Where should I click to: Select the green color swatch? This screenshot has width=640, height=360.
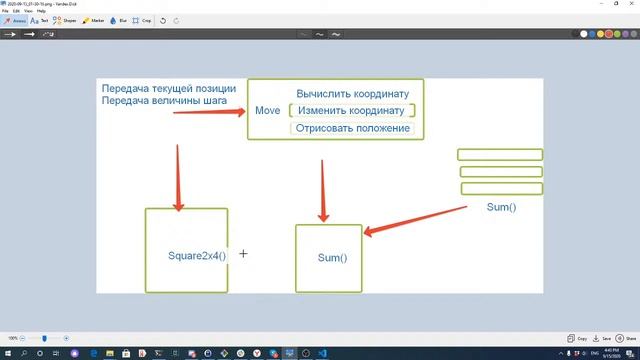coord(617,34)
